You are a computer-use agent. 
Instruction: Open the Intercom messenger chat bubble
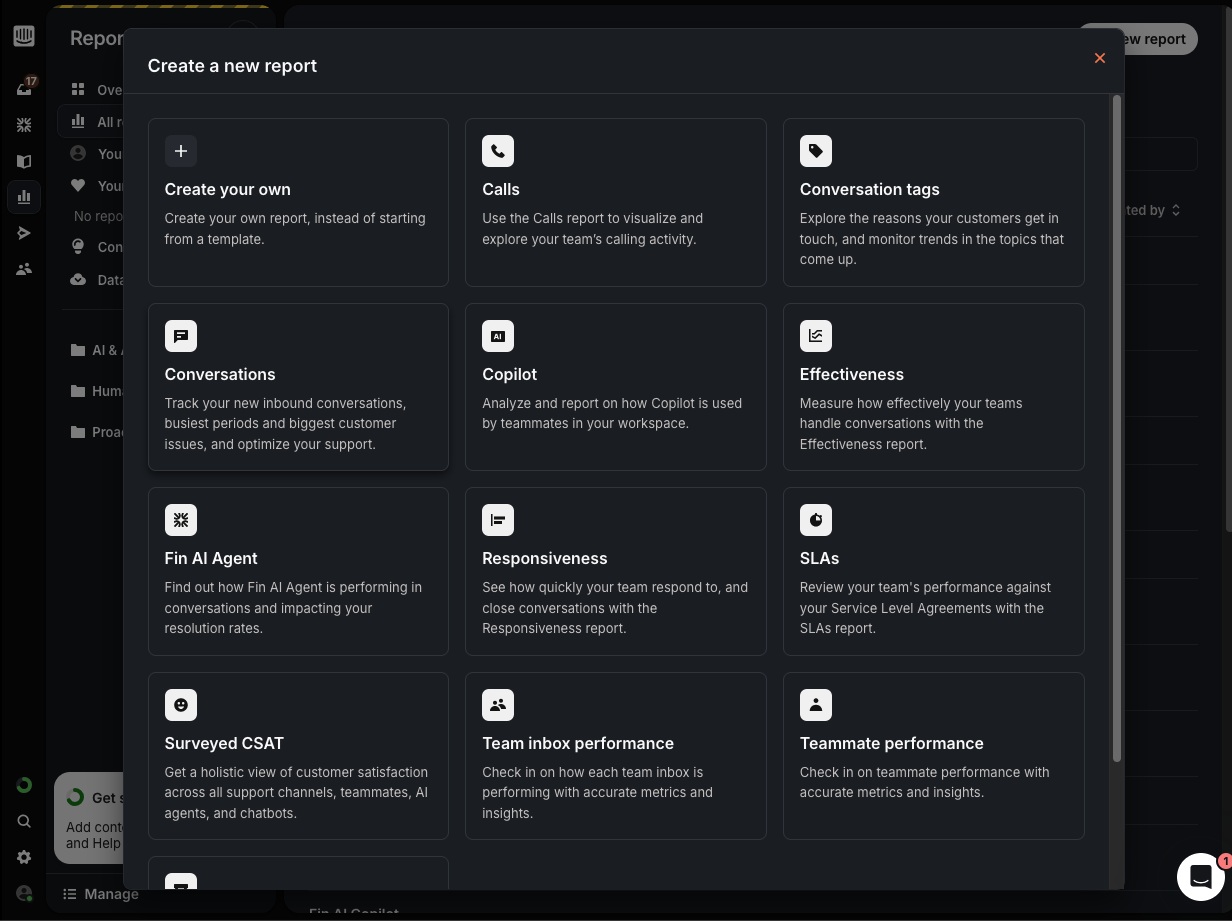pos(1201,877)
